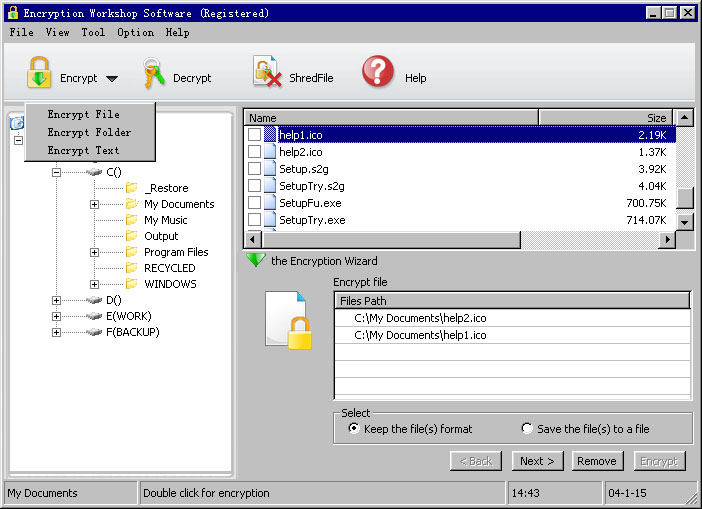The width and height of the screenshot is (702, 509).
Task: Choose Encrypt File from dropdown menu
Action: (x=90, y=114)
